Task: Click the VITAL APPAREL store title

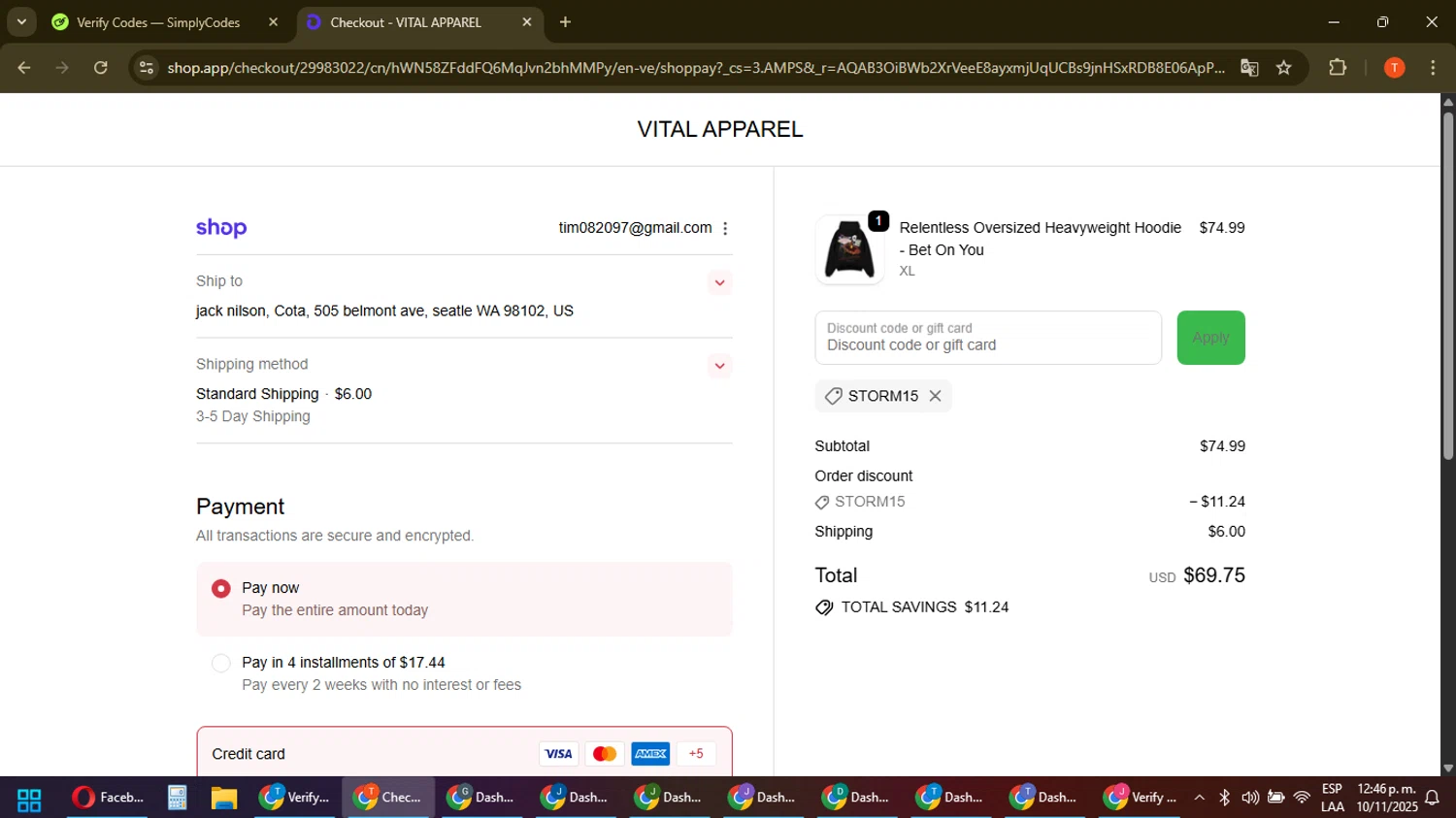Action: click(720, 129)
